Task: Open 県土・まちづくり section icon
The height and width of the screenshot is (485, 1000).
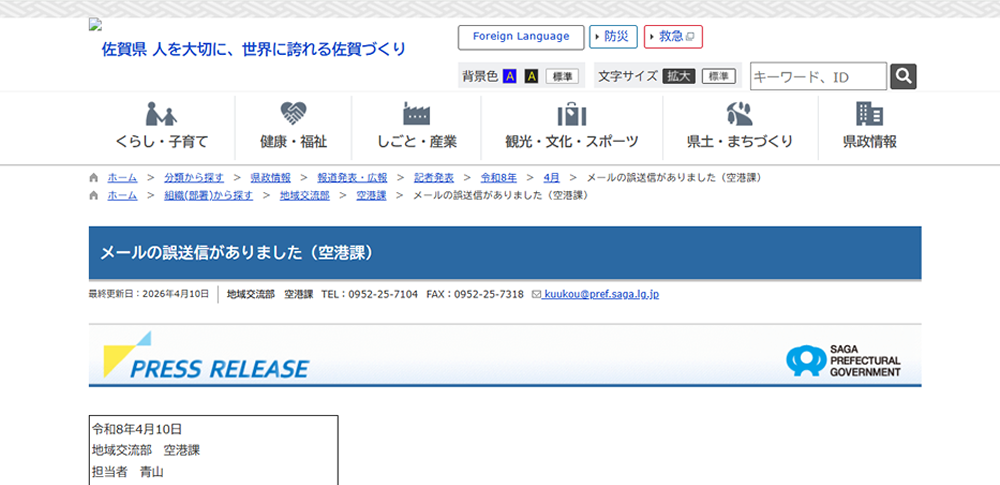Action: (x=740, y=126)
